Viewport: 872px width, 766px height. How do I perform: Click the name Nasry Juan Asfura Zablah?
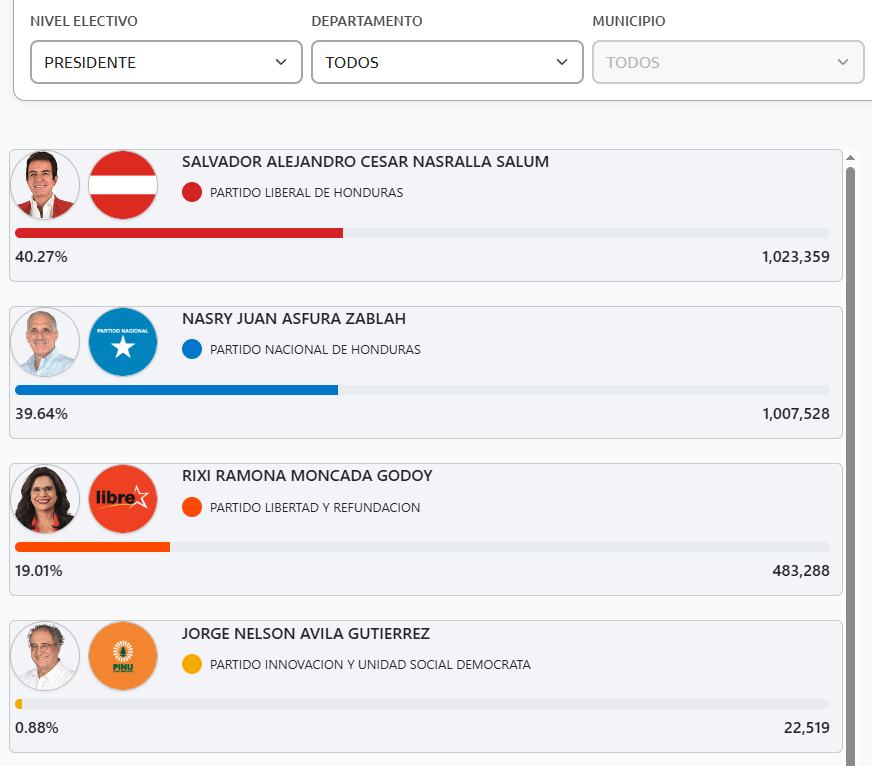click(294, 319)
